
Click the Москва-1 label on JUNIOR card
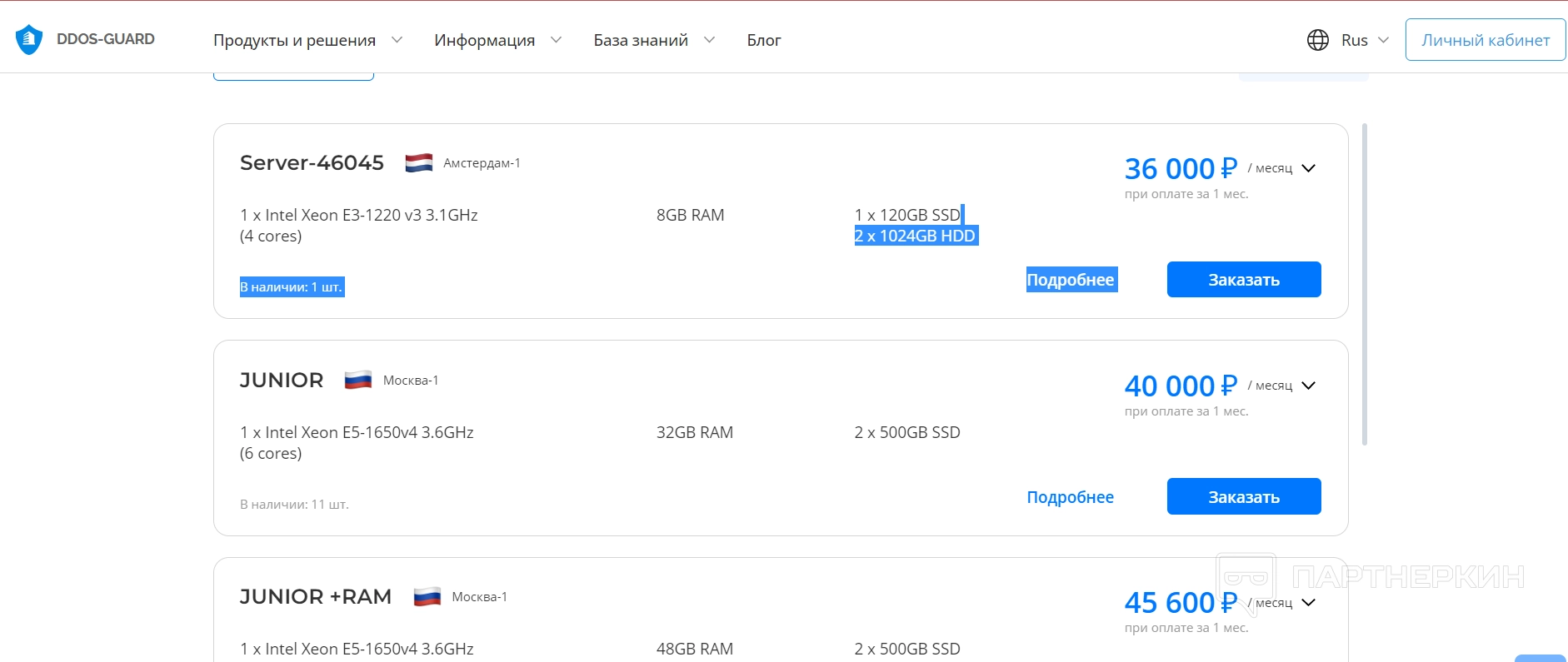tap(411, 381)
